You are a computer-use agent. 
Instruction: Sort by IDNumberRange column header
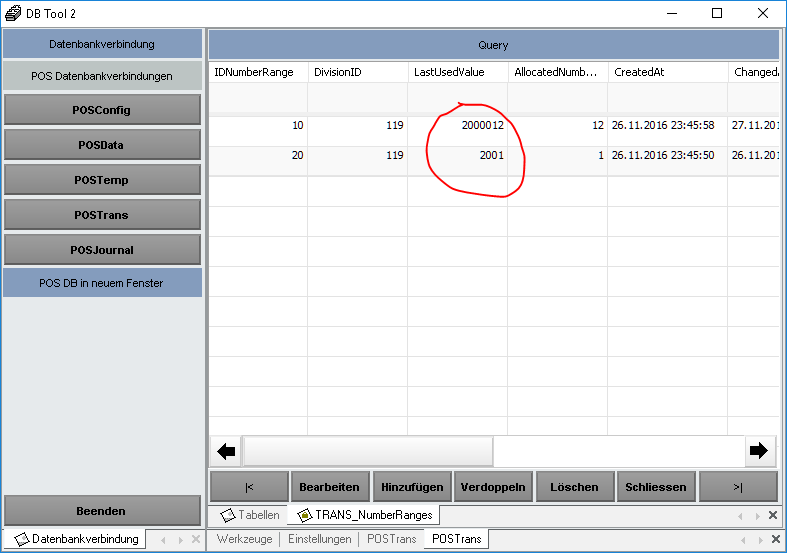coord(258,72)
